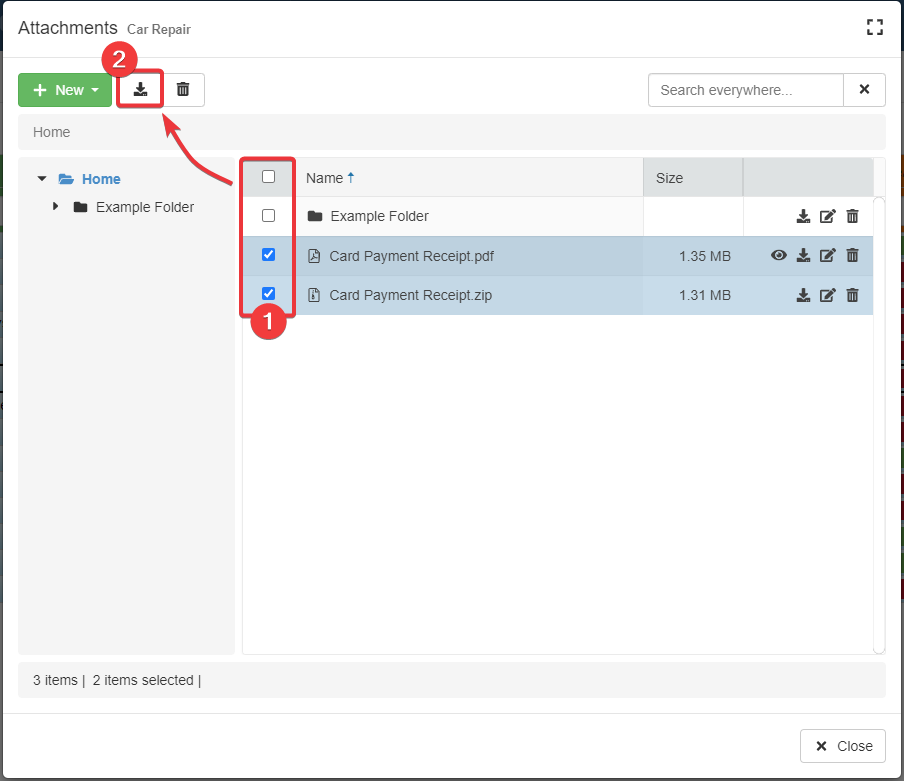
Task: Sort by the Size column header
Action: tap(670, 178)
